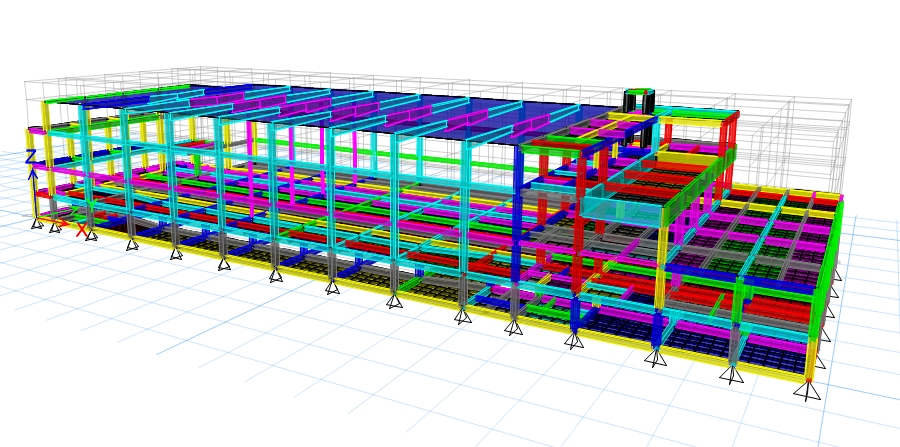The height and width of the screenshot is (447, 900).
Task: Select the support symbol at the axis origin
Action: (37, 222)
